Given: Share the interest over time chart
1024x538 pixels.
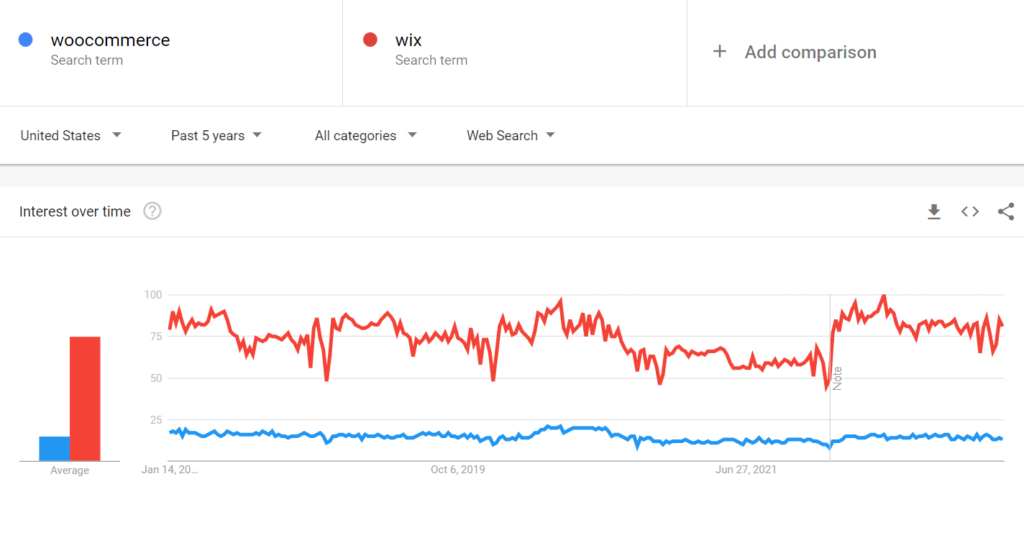Looking at the screenshot, I should point(1006,212).
